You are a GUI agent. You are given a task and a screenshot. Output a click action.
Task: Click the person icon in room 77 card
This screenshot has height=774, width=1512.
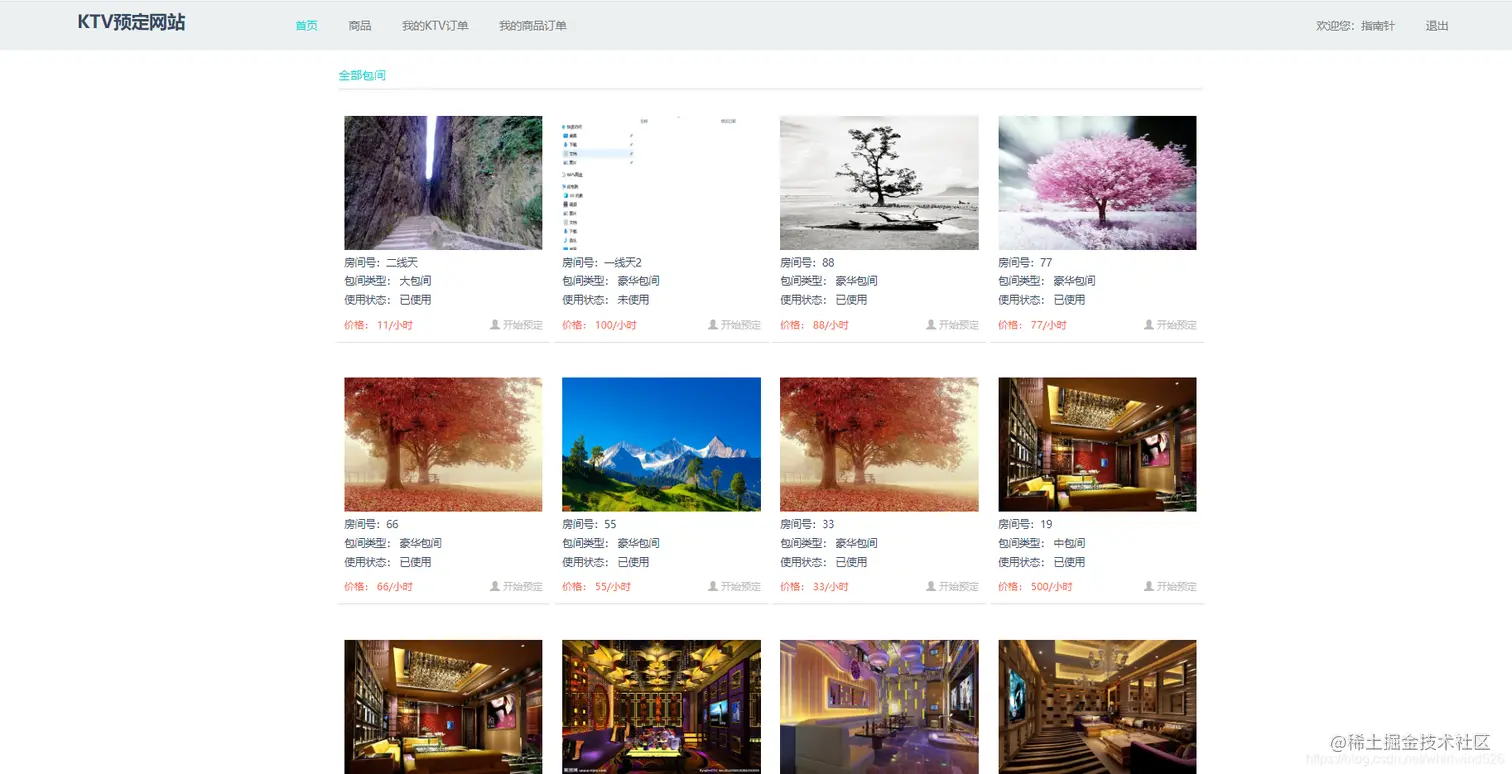click(x=1148, y=325)
